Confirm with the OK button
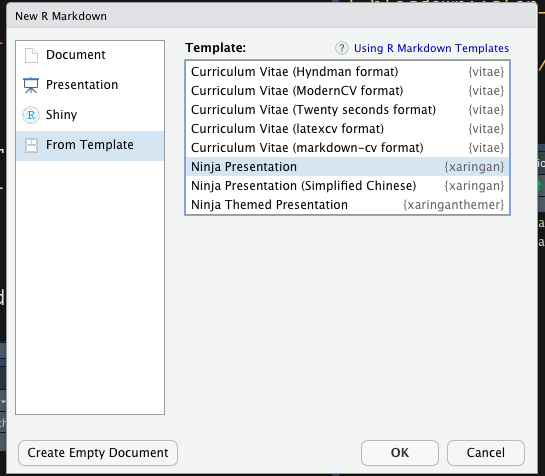 pyautogui.click(x=400, y=453)
